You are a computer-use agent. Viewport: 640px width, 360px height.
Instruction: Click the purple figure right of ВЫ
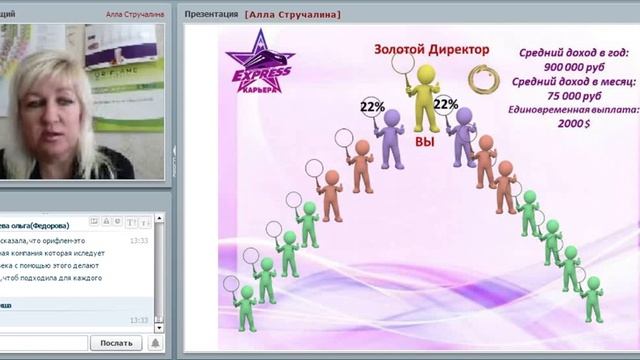coord(463,137)
